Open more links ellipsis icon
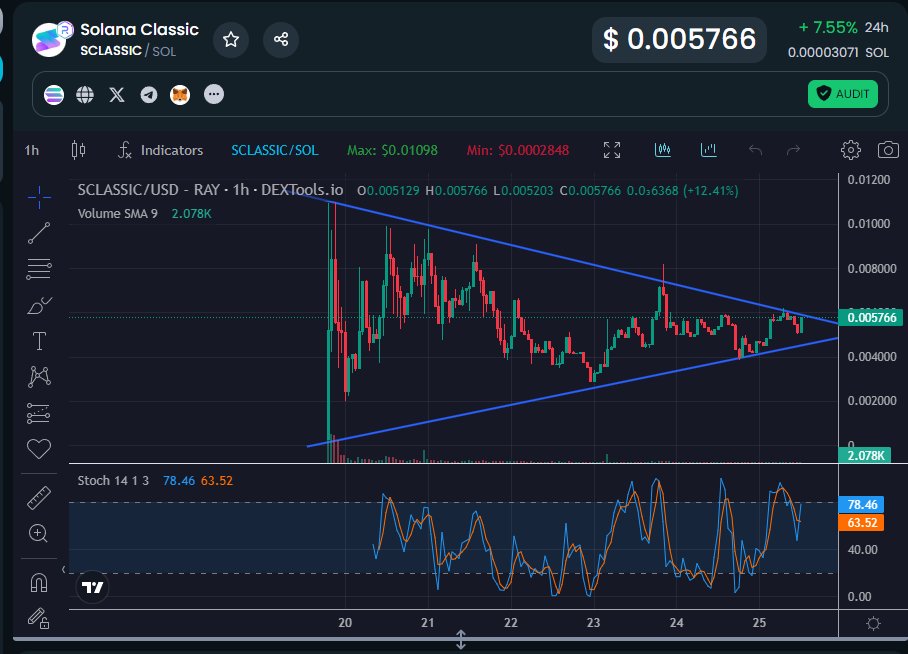 pyautogui.click(x=214, y=94)
